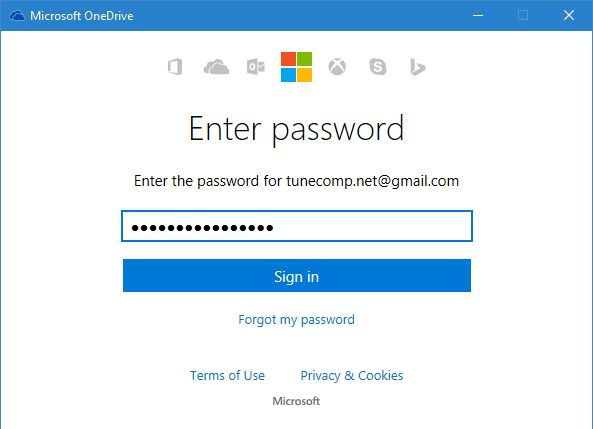
Task: Click the greyed-out maximize window button
Action: pyautogui.click(x=523, y=16)
